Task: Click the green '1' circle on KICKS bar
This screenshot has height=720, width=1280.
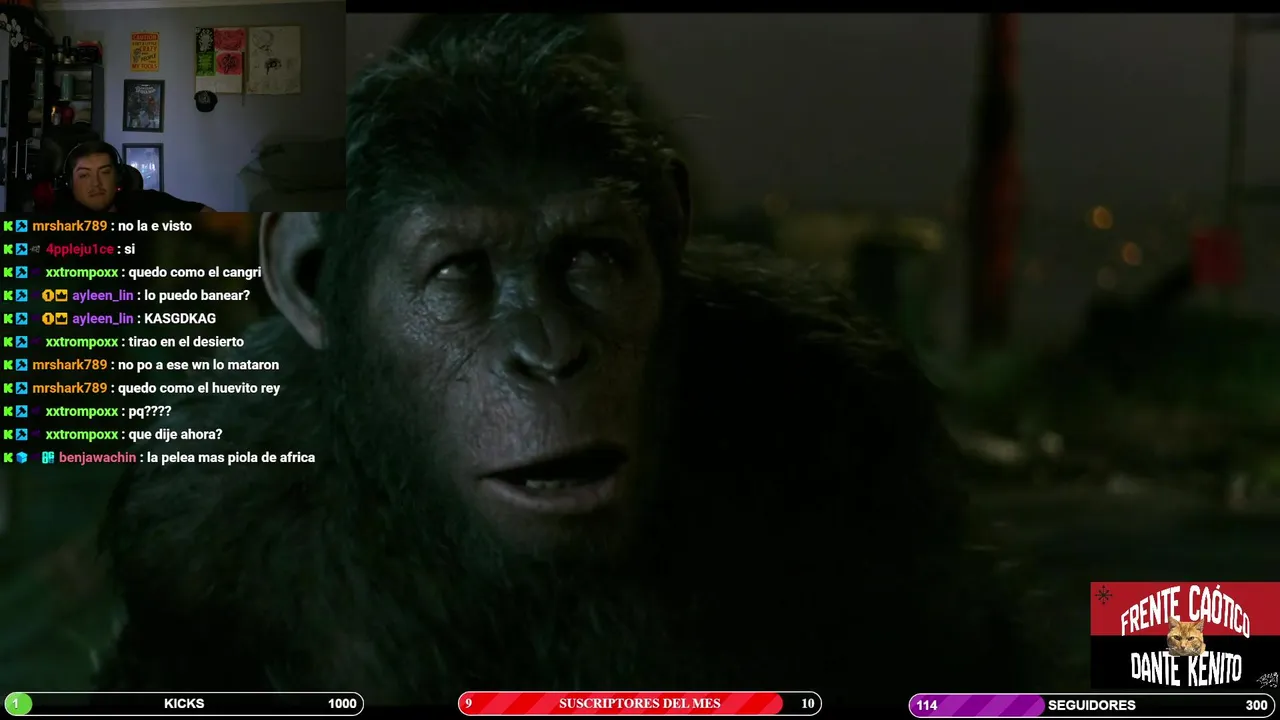Action: [16, 704]
